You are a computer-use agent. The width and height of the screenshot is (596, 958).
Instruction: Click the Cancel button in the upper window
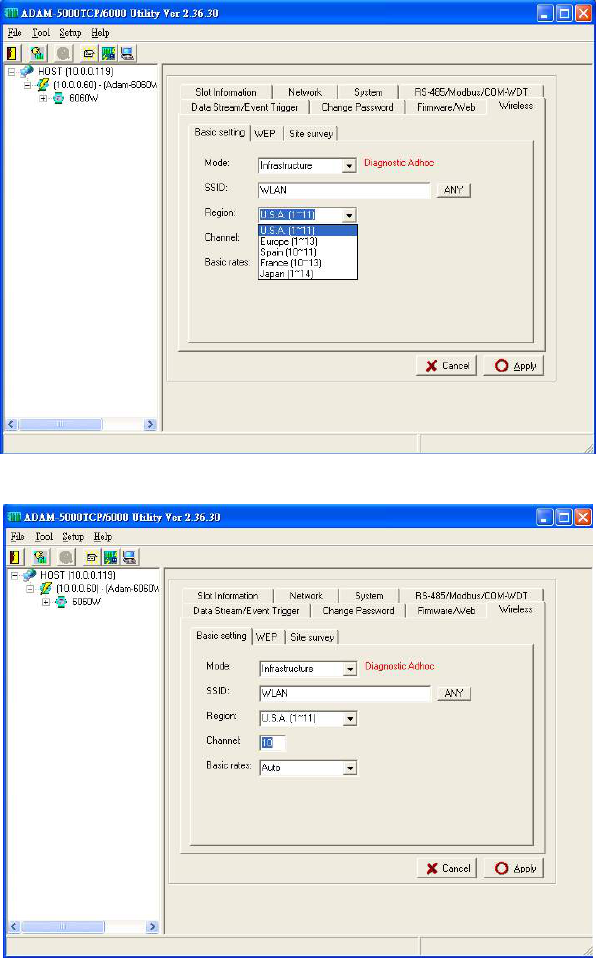[446, 366]
